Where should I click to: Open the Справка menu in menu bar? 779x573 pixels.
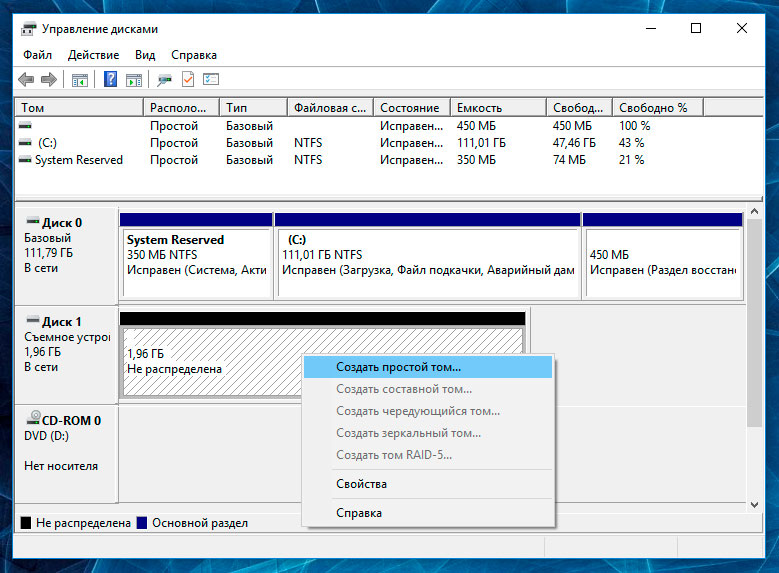[x=194, y=55]
